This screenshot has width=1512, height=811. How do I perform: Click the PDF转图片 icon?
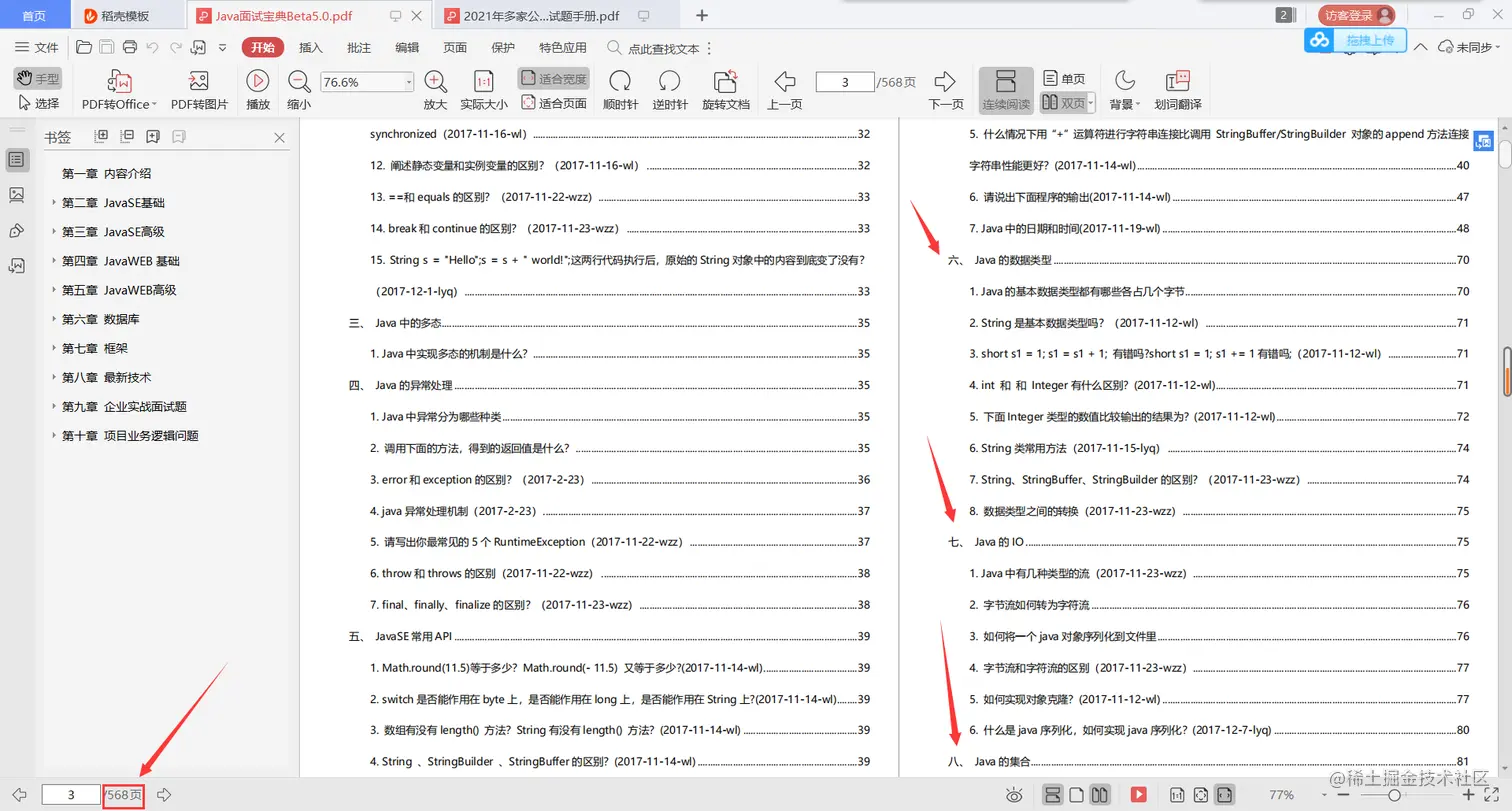[199, 82]
